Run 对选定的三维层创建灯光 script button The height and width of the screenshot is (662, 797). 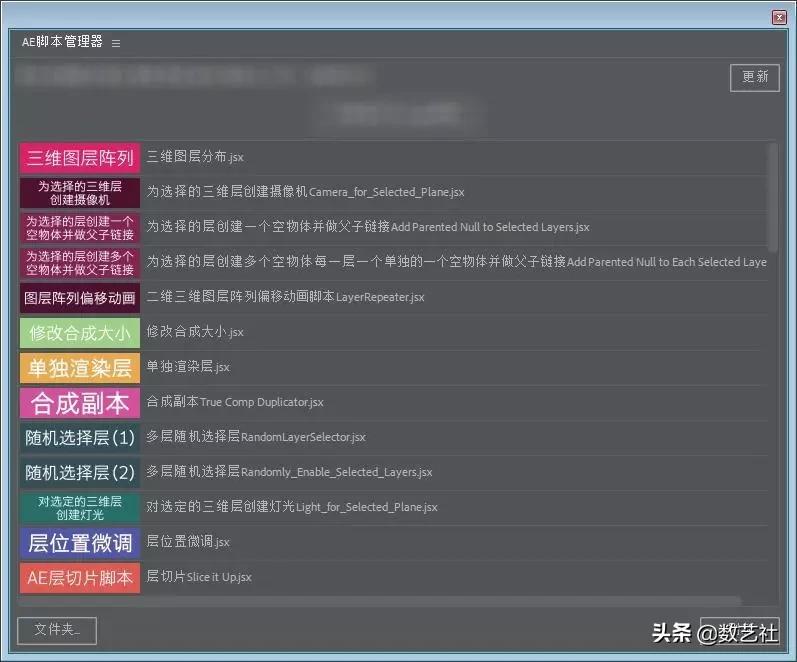coord(80,508)
